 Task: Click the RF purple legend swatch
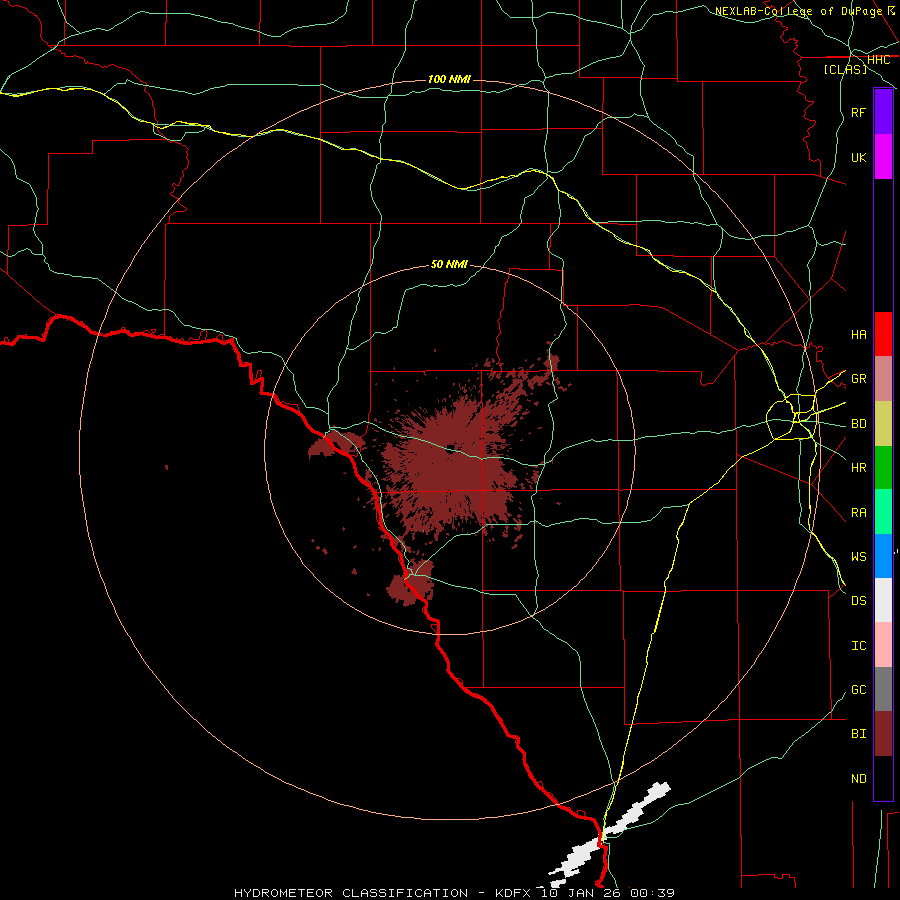(x=883, y=111)
